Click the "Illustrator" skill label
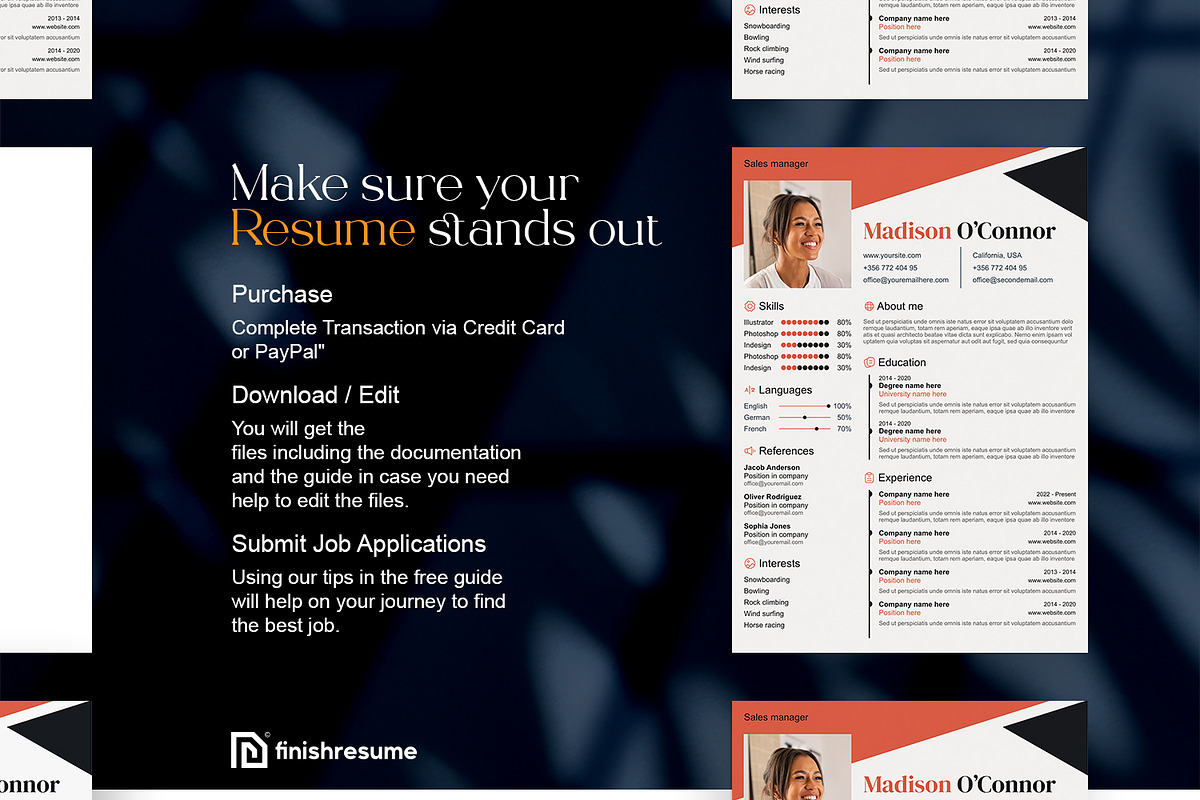The image size is (1200, 800). pyautogui.click(x=759, y=322)
